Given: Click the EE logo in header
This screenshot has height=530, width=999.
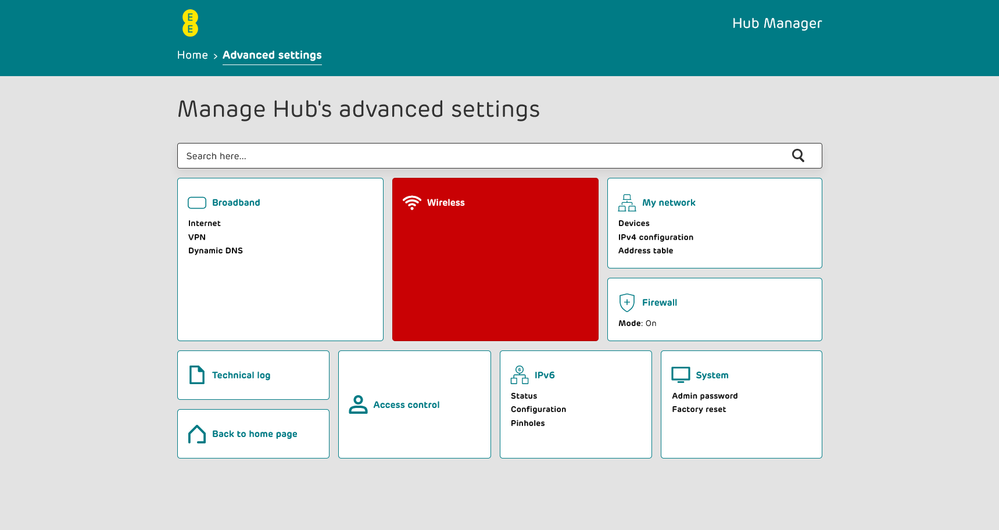Looking at the screenshot, I should point(190,24).
